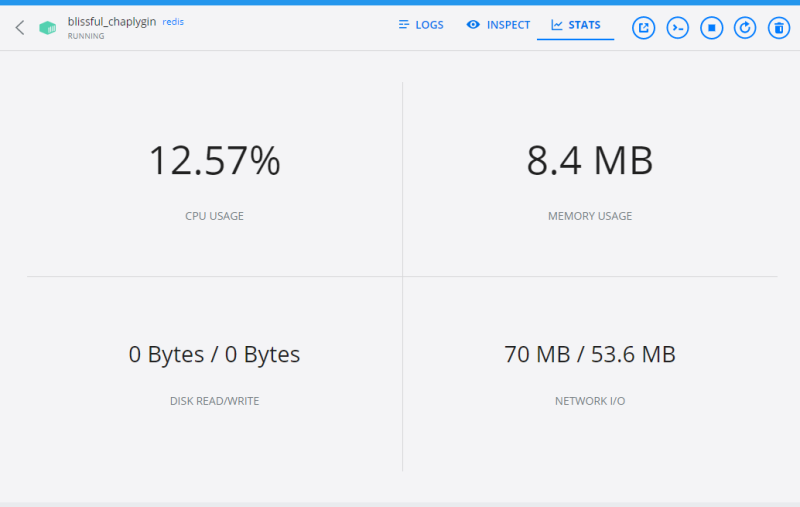Click the 0 Bytes disk read/write value
This screenshot has width=800, height=507.
(214, 354)
